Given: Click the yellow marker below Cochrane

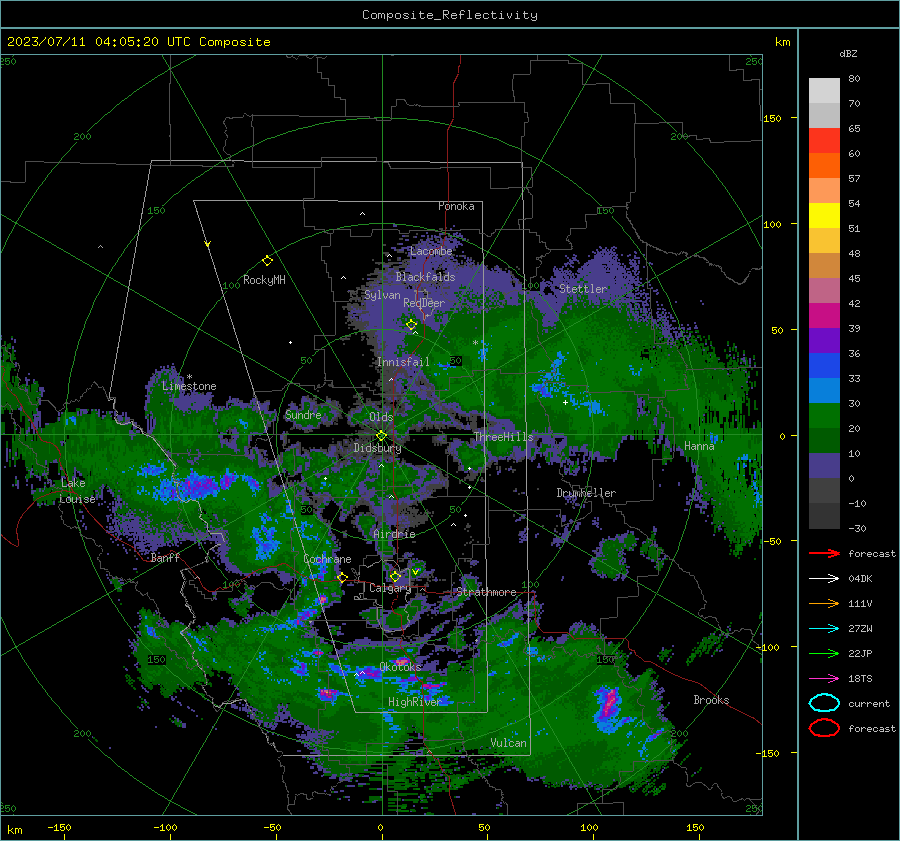Looking at the screenshot, I should (343, 577).
